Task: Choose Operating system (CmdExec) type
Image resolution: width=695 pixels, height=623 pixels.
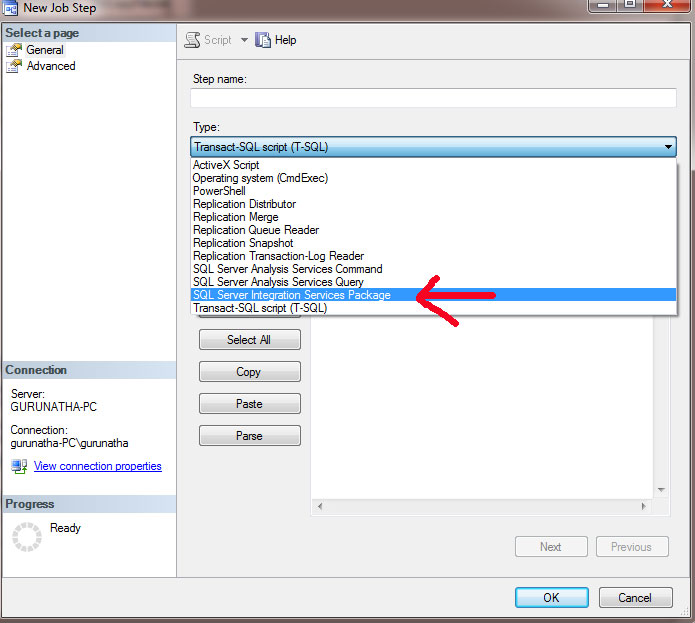Action: (x=433, y=178)
